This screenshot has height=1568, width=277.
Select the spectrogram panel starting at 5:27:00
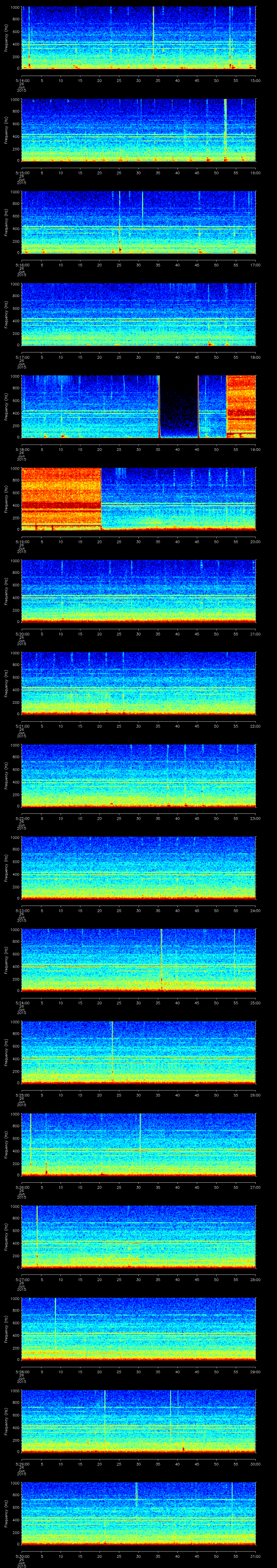138,1237
